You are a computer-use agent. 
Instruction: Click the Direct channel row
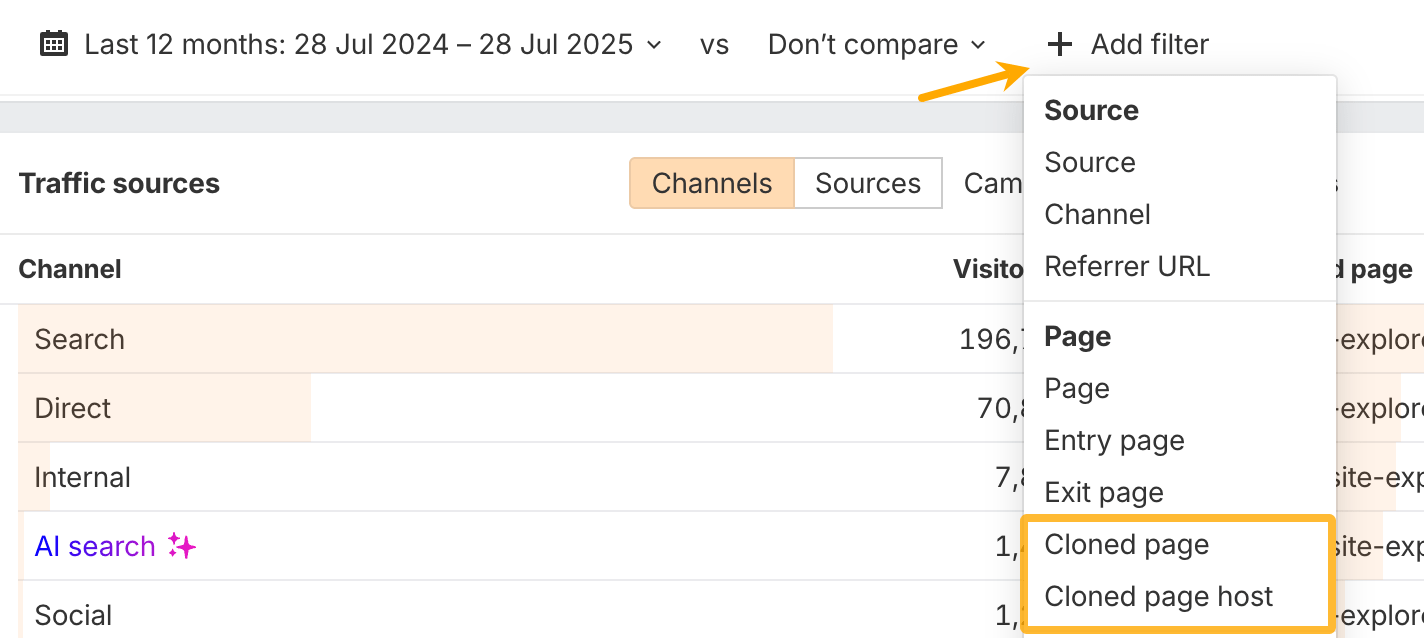pyautogui.click(x=73, y=408)
